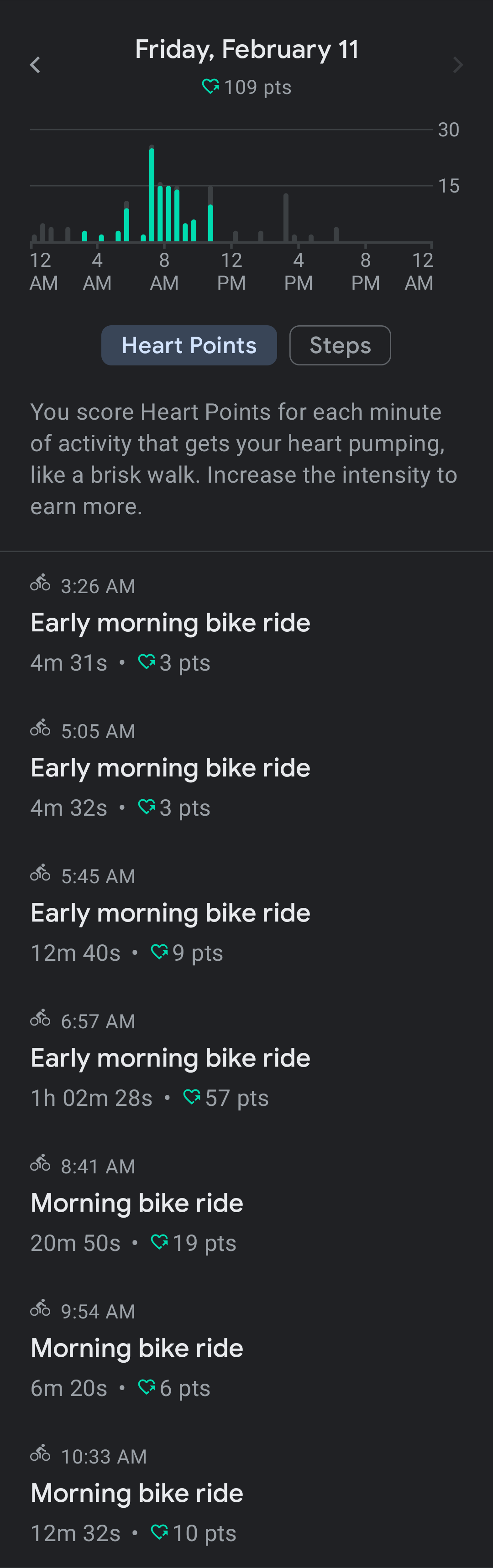Advance to the next day arrow
The image size is (493, 1568).
(x=458, y=65)
